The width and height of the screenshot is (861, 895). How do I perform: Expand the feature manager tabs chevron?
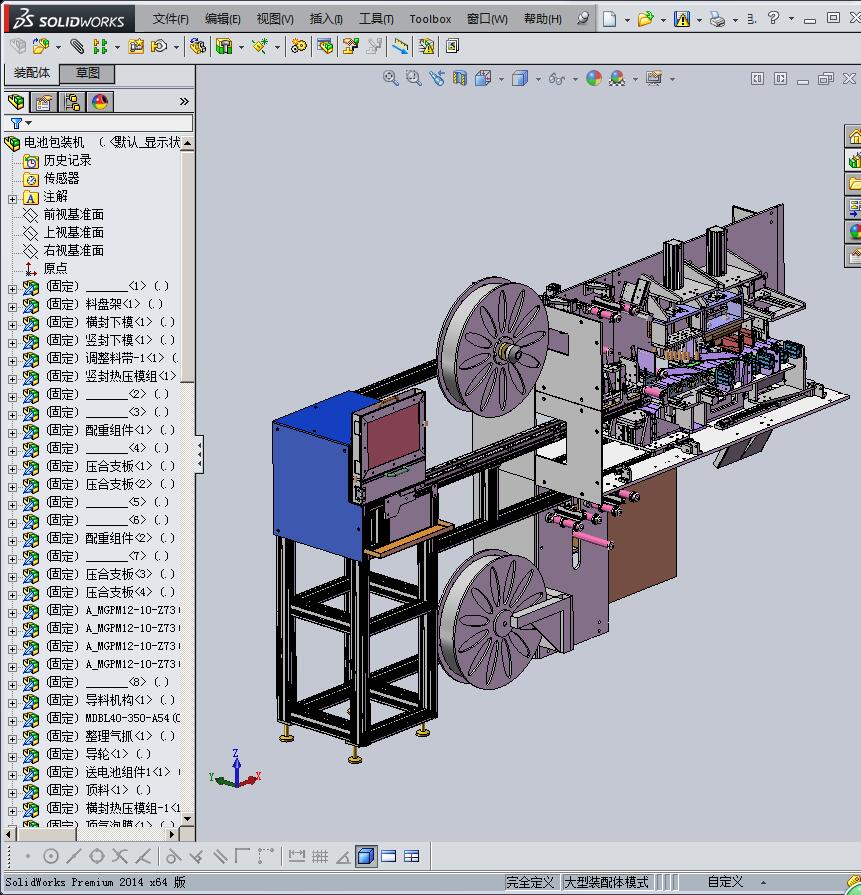(x=184, y=102)
